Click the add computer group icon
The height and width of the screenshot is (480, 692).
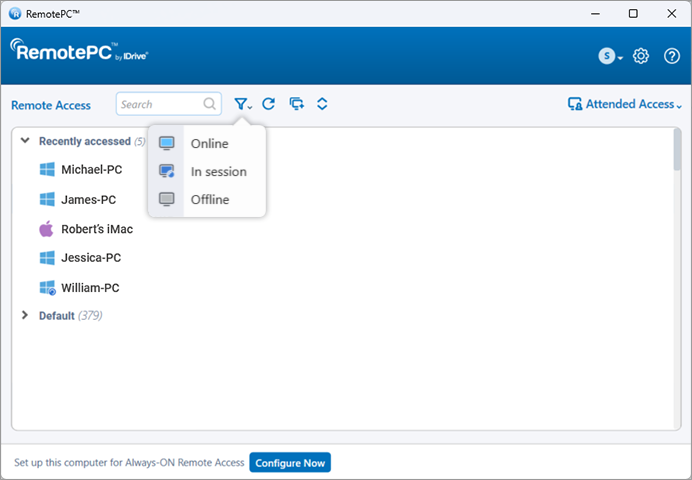pos(296,104)
